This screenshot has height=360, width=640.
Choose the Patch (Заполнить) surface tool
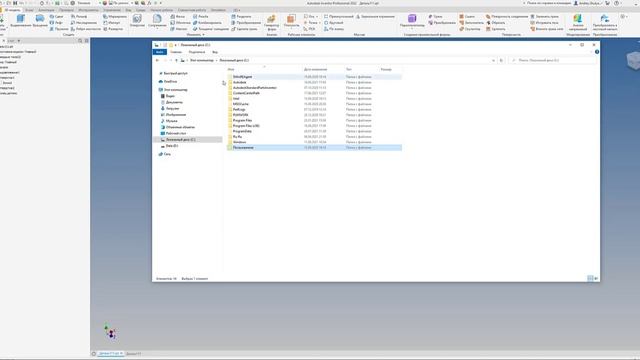pyautogui.click(x=471, y=23)
